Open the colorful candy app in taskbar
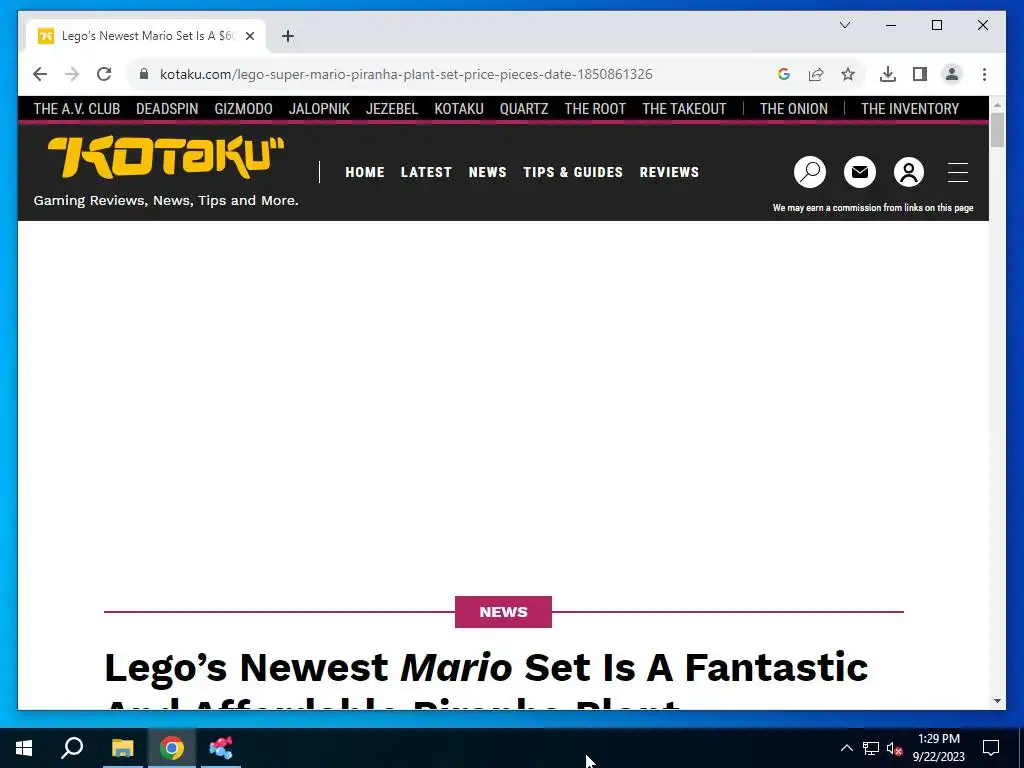 (221, 748)
